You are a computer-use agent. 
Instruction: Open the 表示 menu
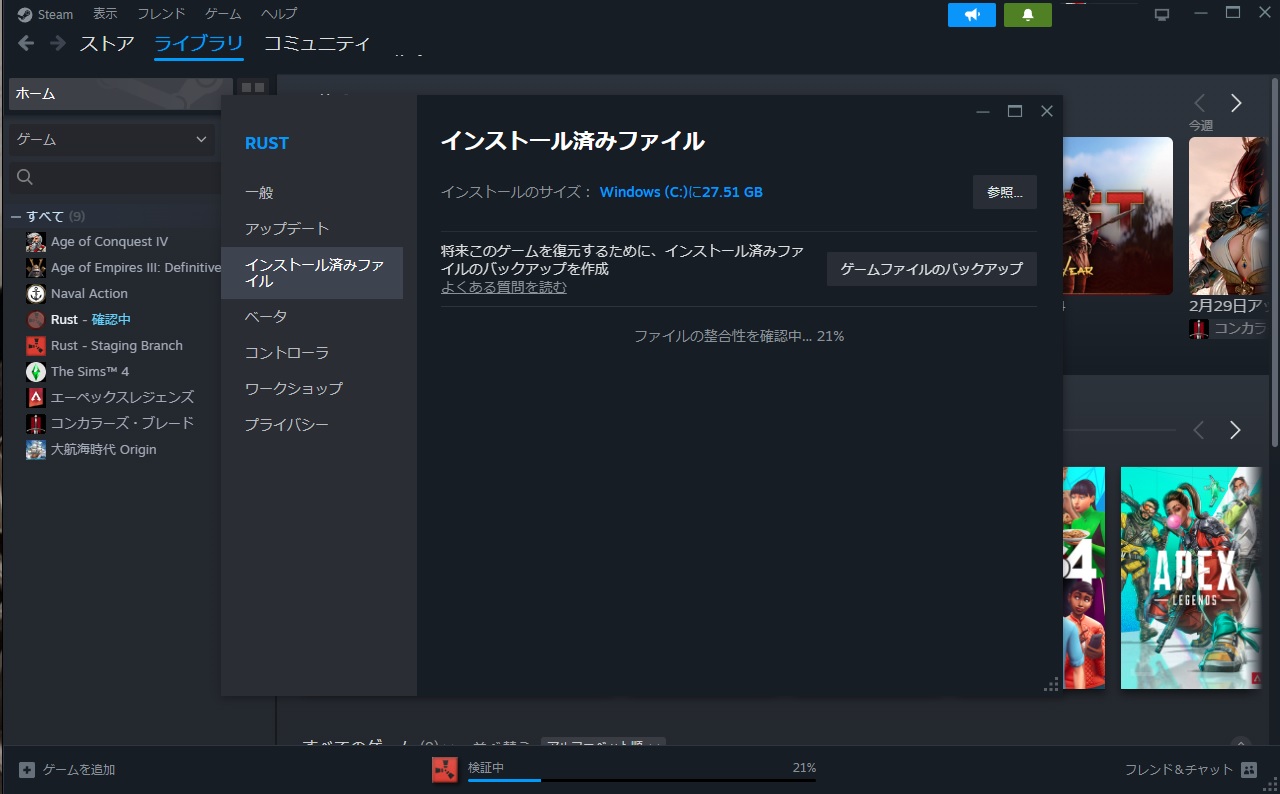coord(105,14)
